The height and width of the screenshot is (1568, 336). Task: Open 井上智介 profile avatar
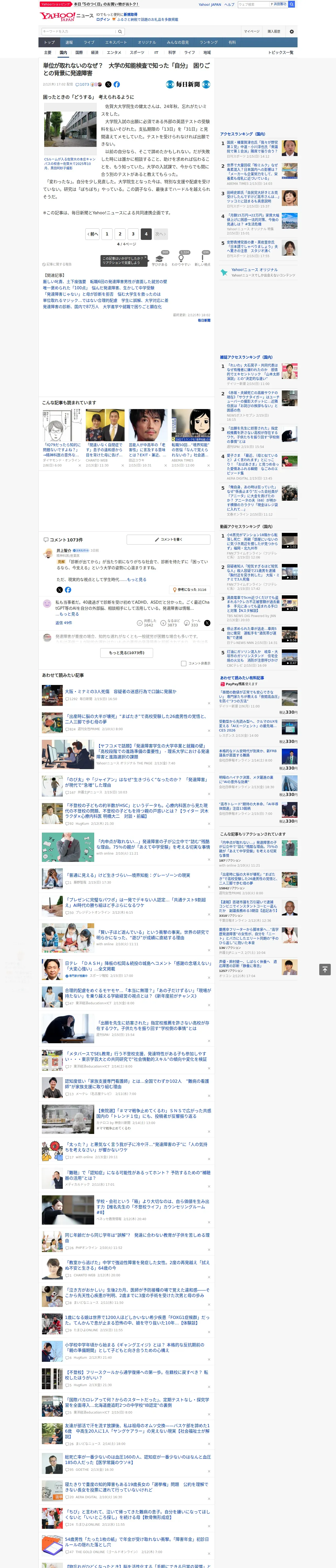(48, 553)
